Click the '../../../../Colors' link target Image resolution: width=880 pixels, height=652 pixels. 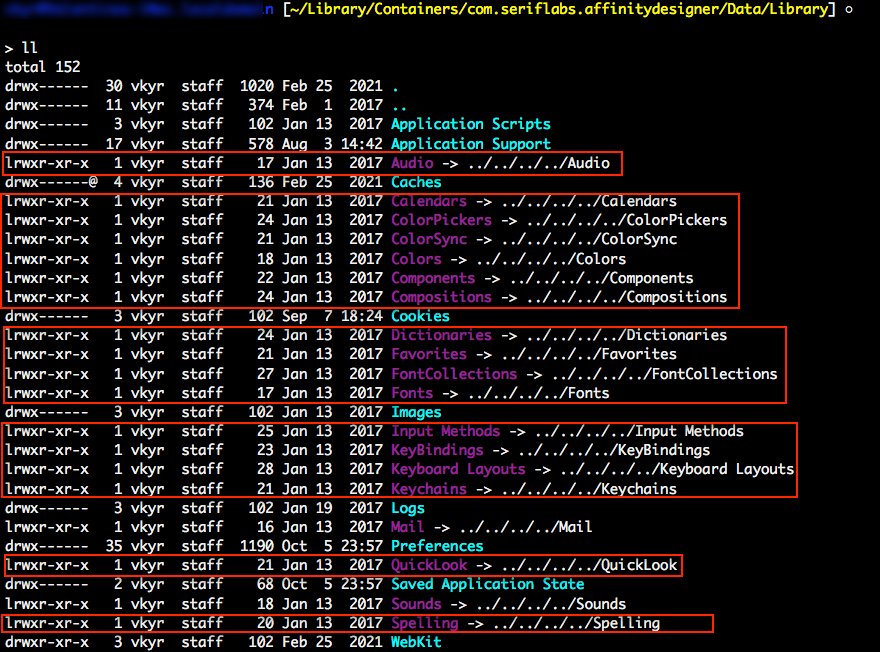coord(551,259)
